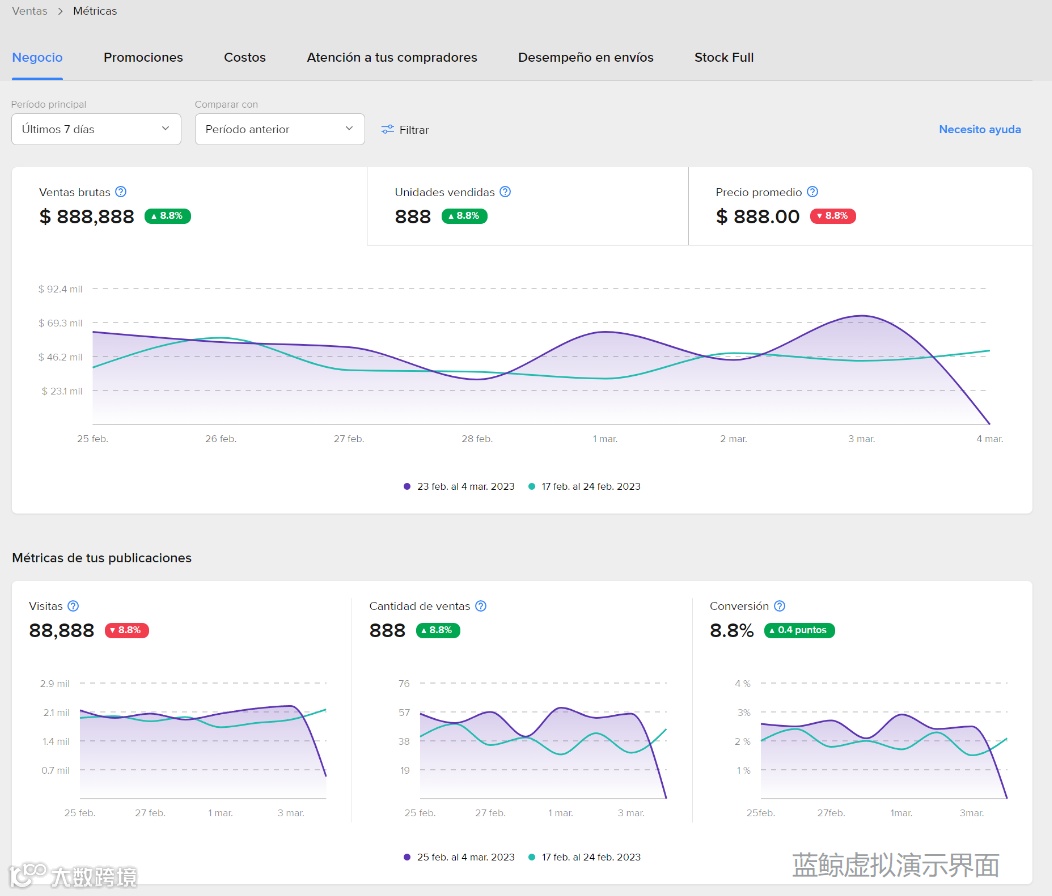
Task: Open help icon next to Precio promedio
Action: click(x=812, y=192)
